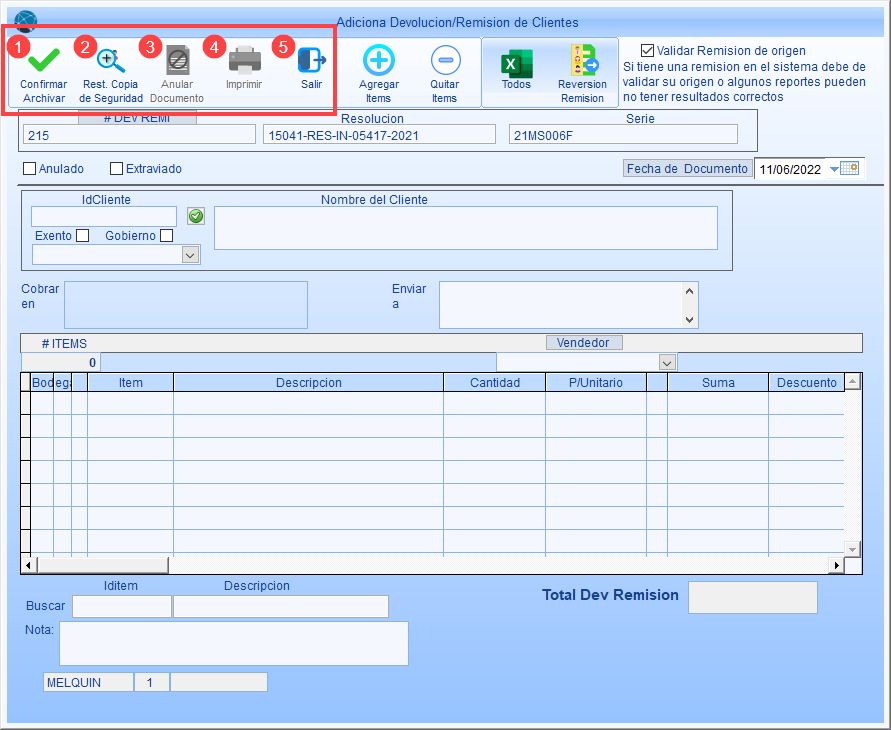Click the items grid horizontal scrollbar thumb
The image size is (891, 730).
tap(103, 565)
